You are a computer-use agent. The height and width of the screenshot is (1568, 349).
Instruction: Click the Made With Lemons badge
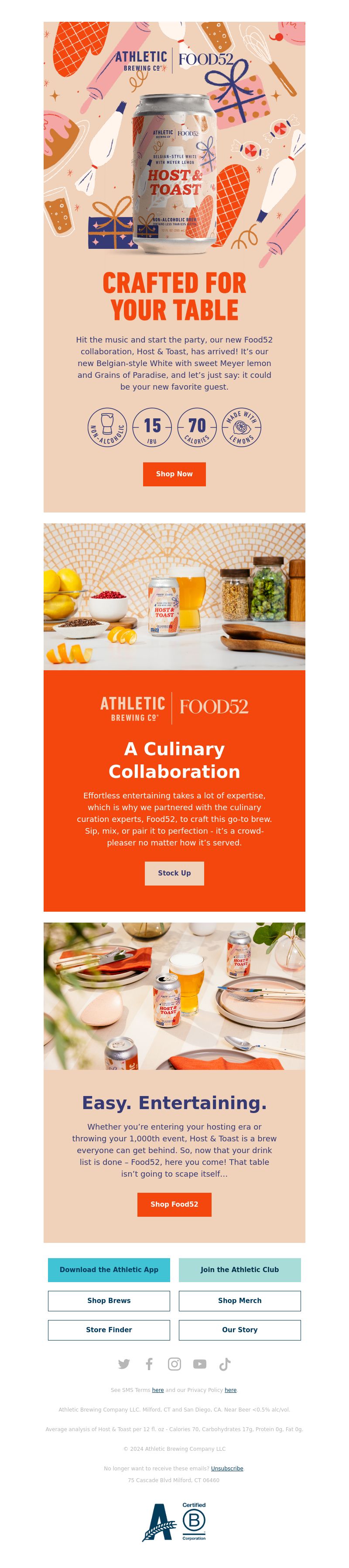[x=242, y=427]
